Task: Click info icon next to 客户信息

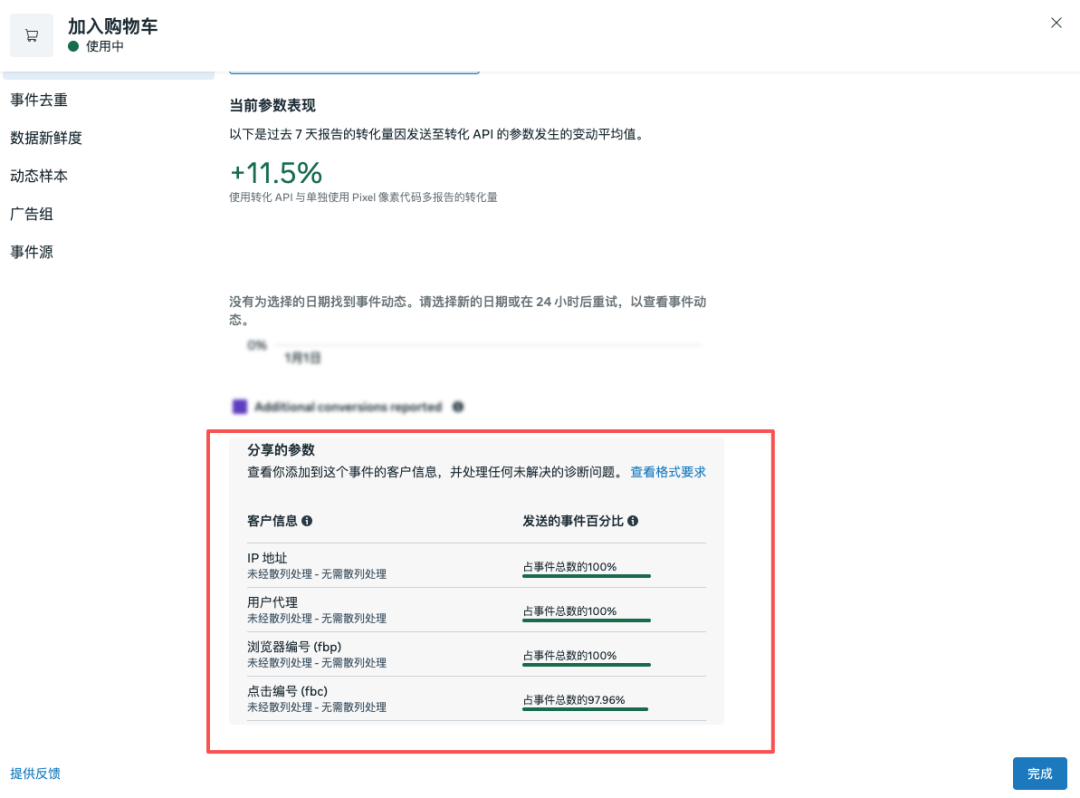Action: (307, 521)
